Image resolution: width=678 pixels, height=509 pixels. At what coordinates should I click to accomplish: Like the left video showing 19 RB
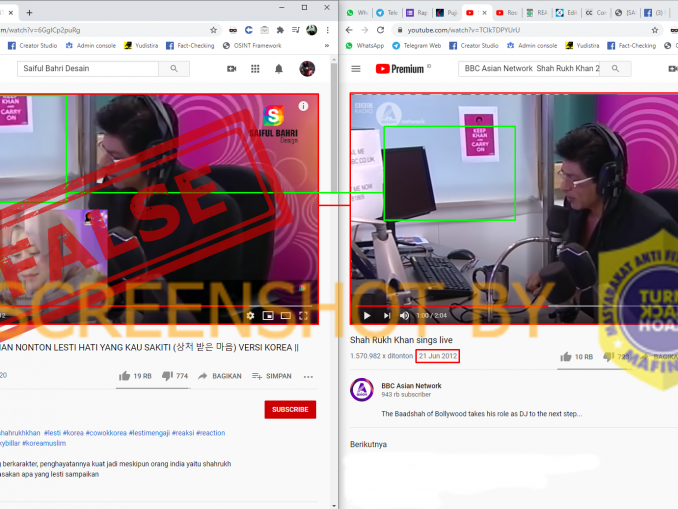[x=135, y=376]
